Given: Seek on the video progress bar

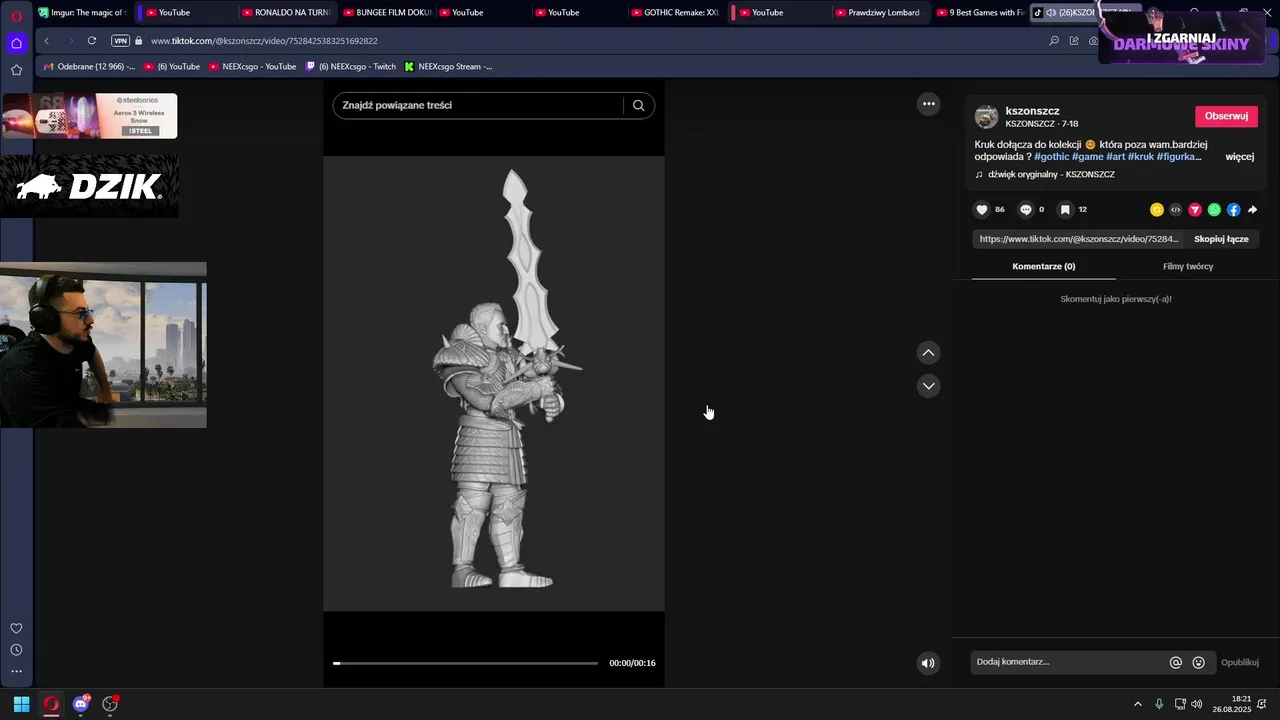Looking at the screenshot, I should pos(466,663).
